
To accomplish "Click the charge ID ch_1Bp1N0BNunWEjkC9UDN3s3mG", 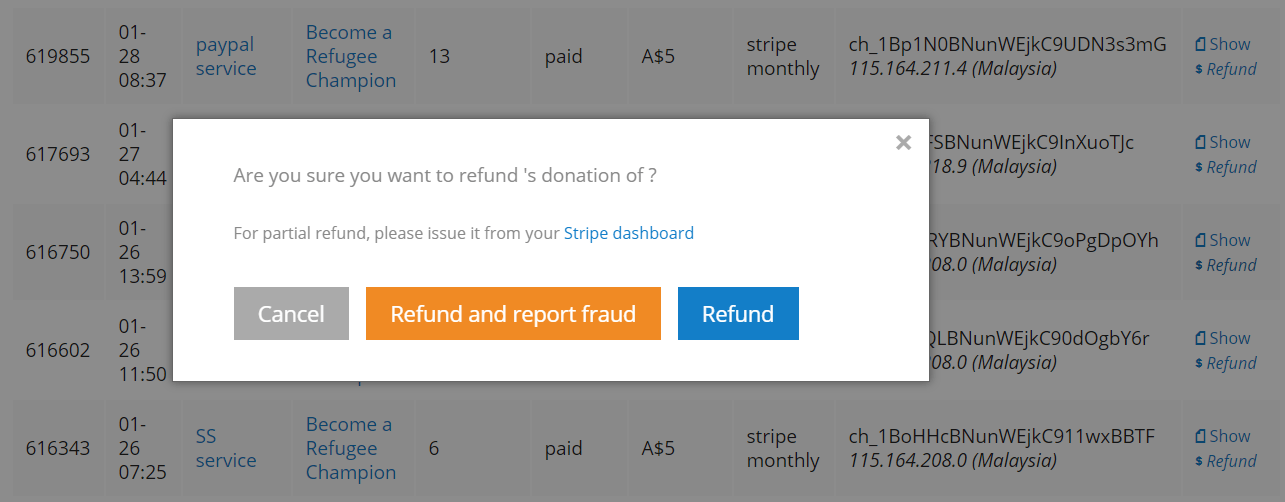I will tap(1007, 45).
